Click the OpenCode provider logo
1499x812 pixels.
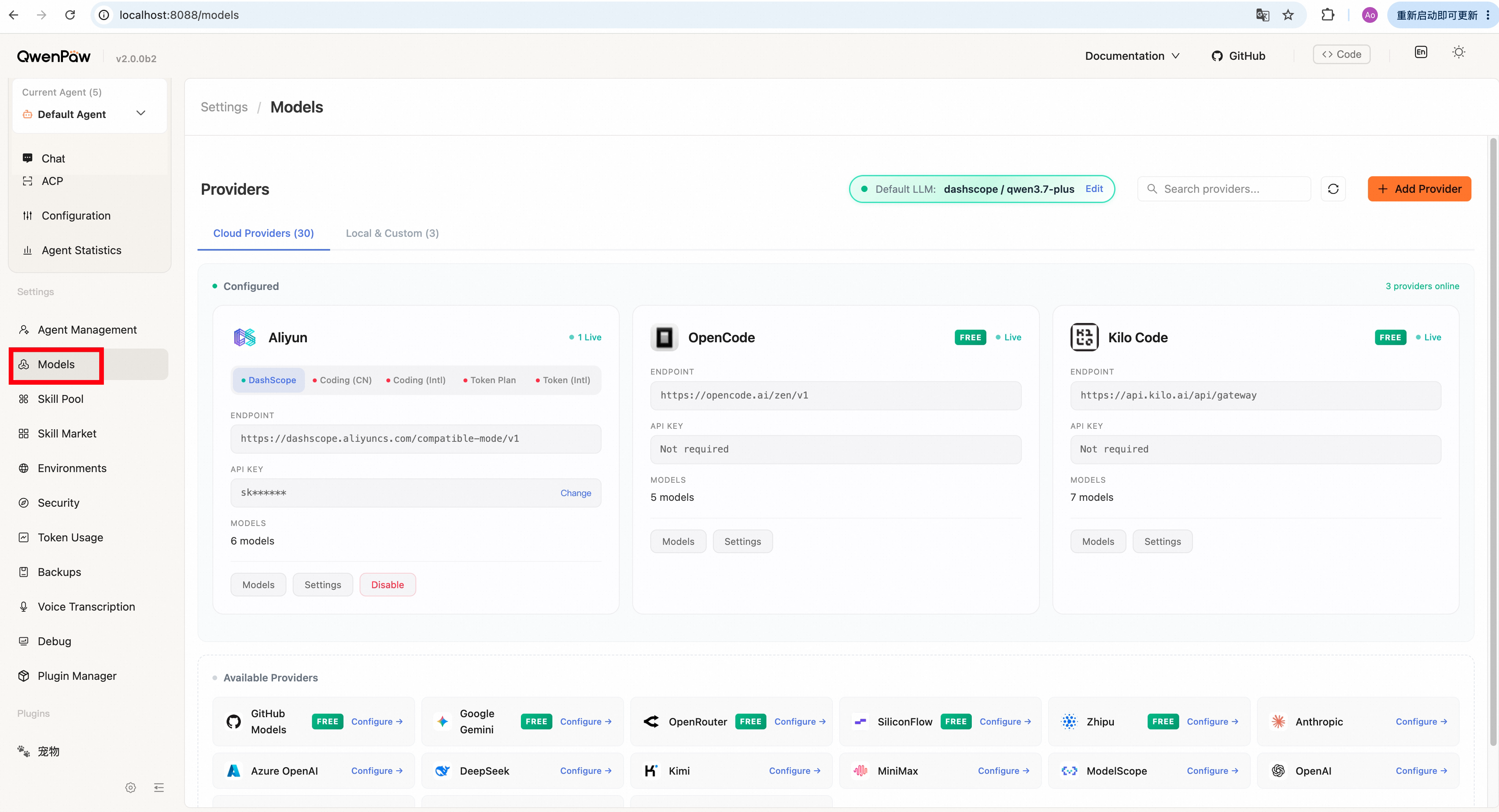pos(664,338)
